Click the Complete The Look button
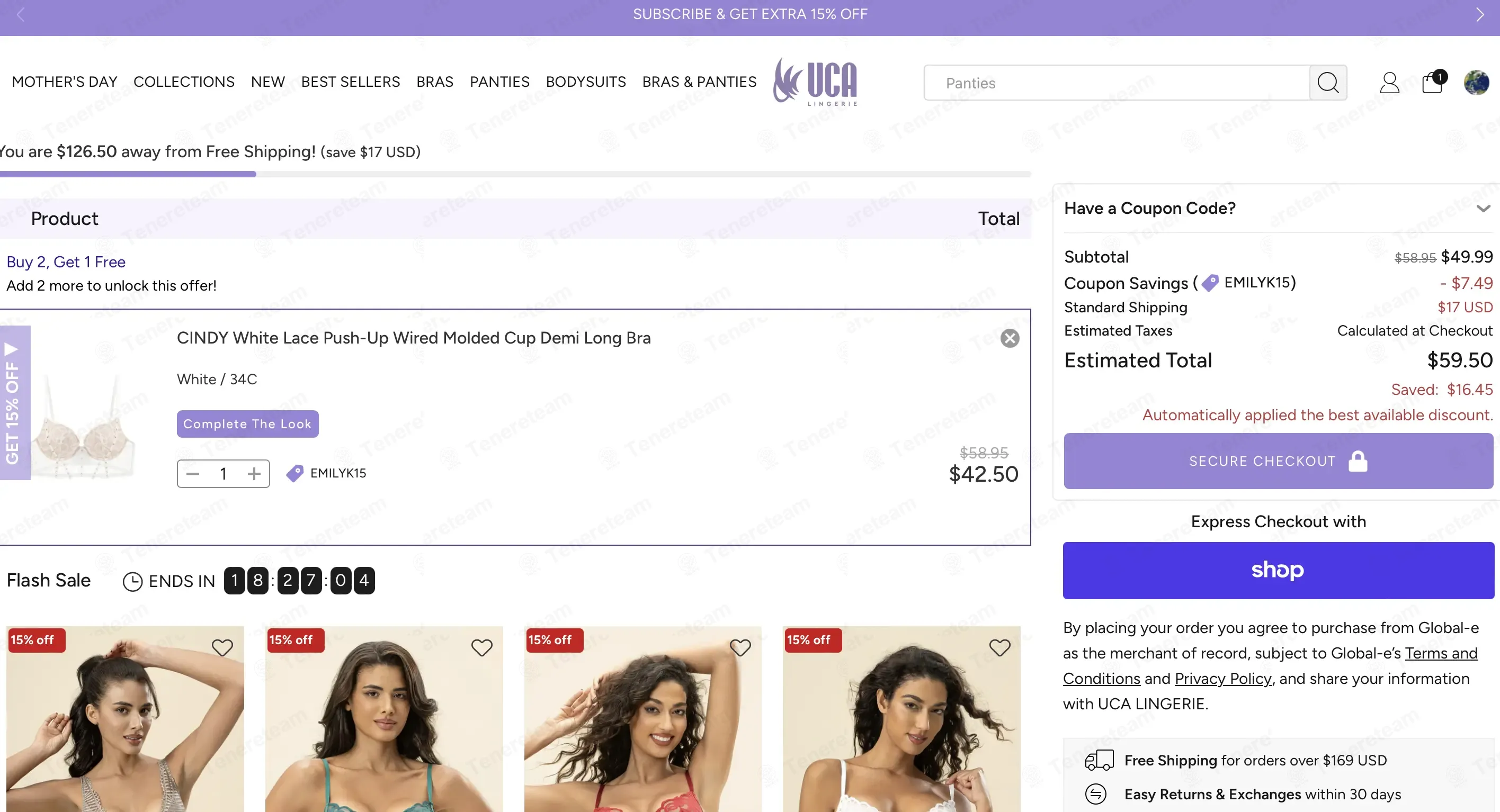The height and width of the screenshot is (812, 1500). click(x=247, y=424)
